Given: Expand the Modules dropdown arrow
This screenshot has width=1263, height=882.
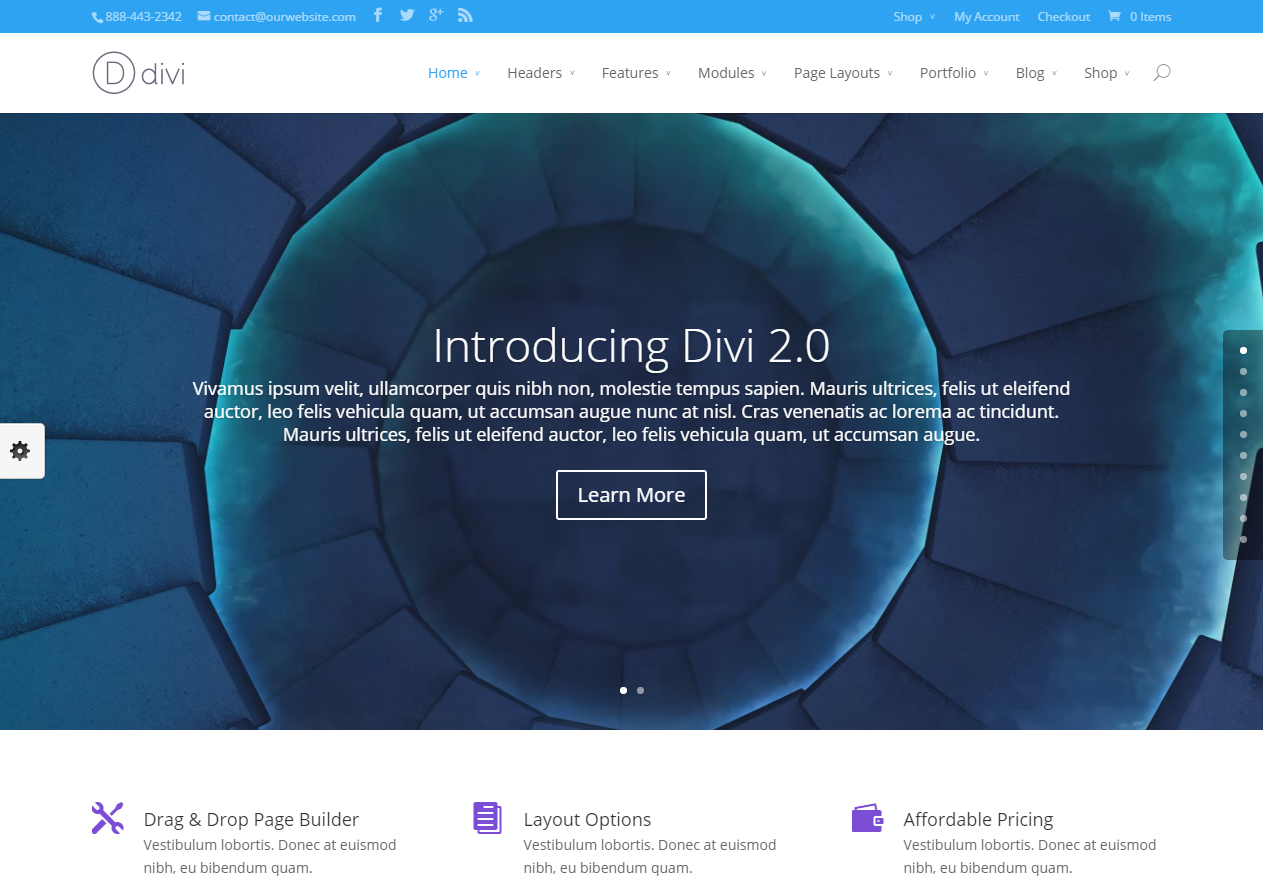Looking at the screenshot, I should pos(764,73).
